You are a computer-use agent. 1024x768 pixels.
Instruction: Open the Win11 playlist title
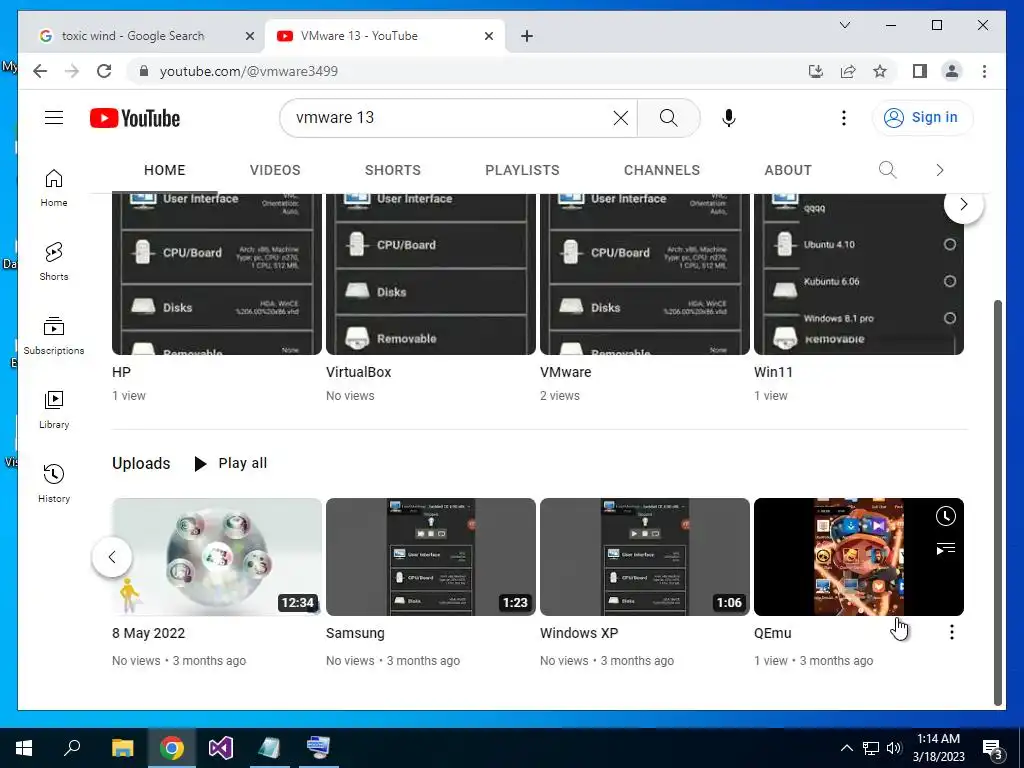773,372
